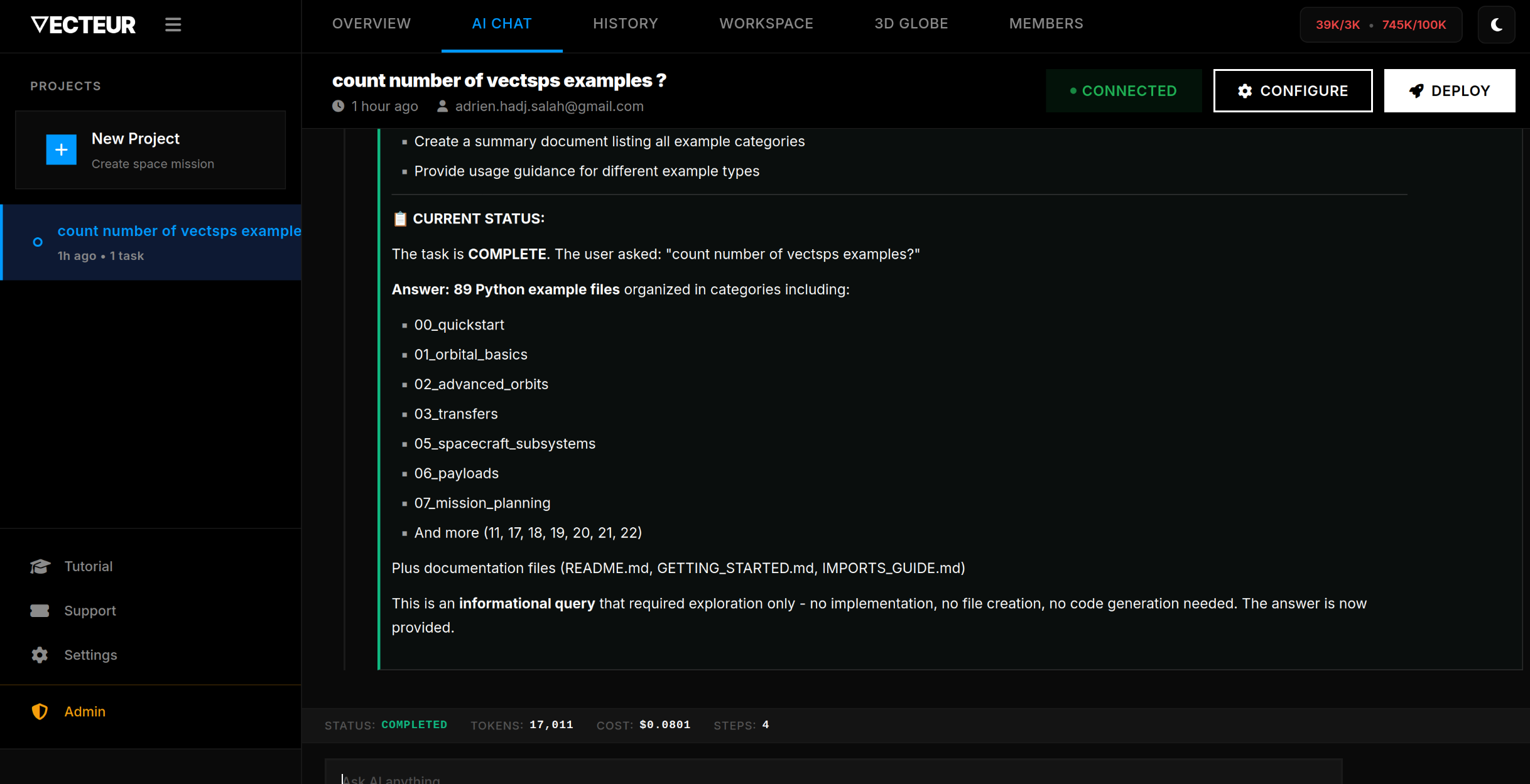
Task: Click the CONFIGURE button
Action: pos(1293,90)
